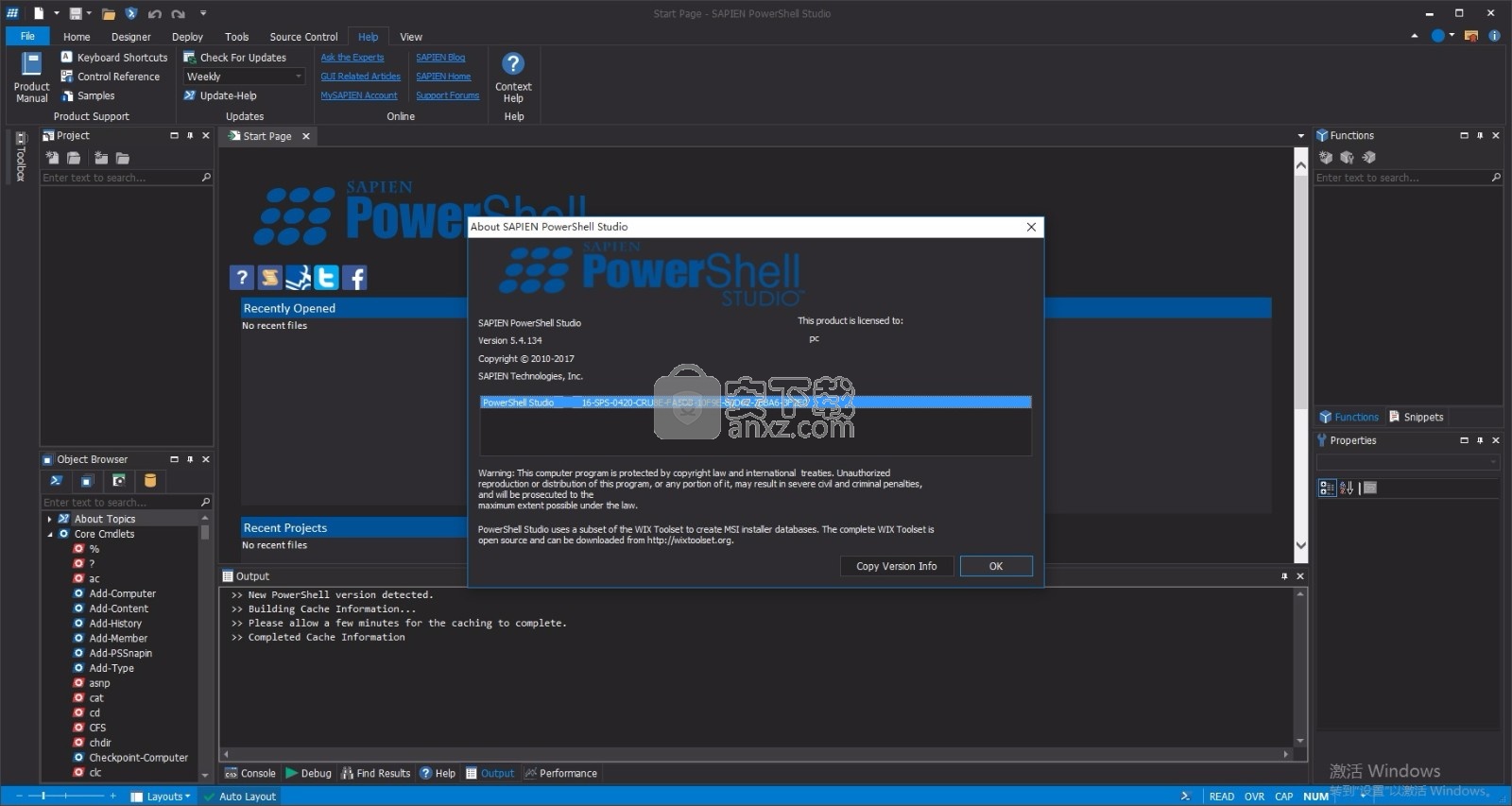Click new folder icon in Project panel
The image size is (1512, 806).
101,158
